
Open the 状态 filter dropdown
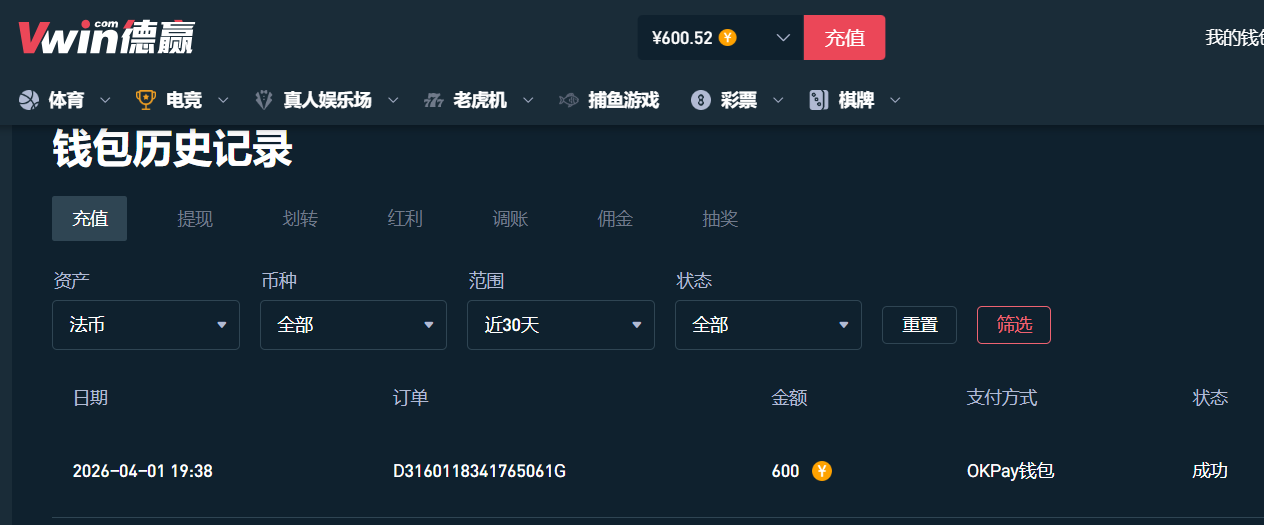point(768,325)
